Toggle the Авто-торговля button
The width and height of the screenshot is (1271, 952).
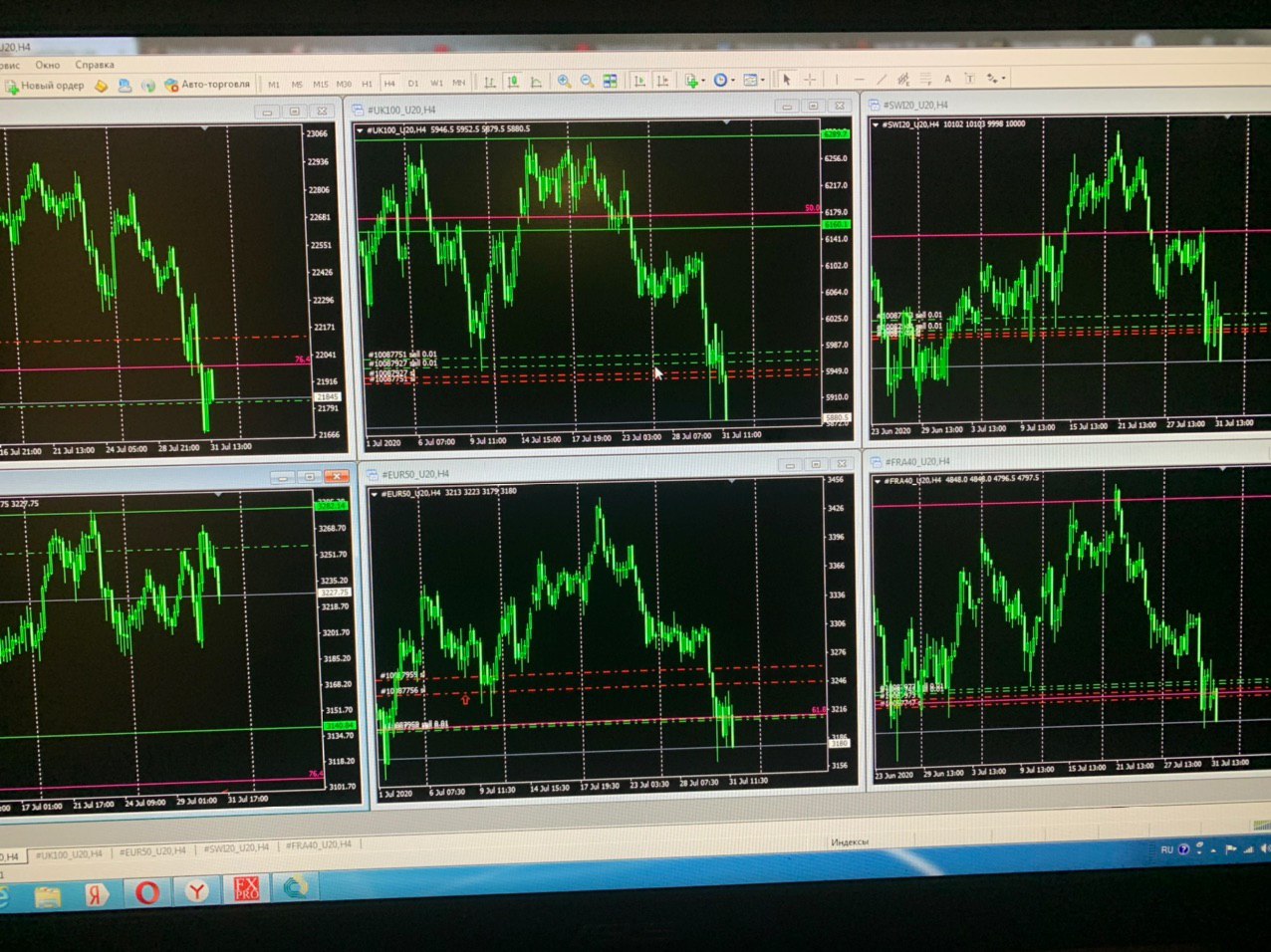pos(207,85)
